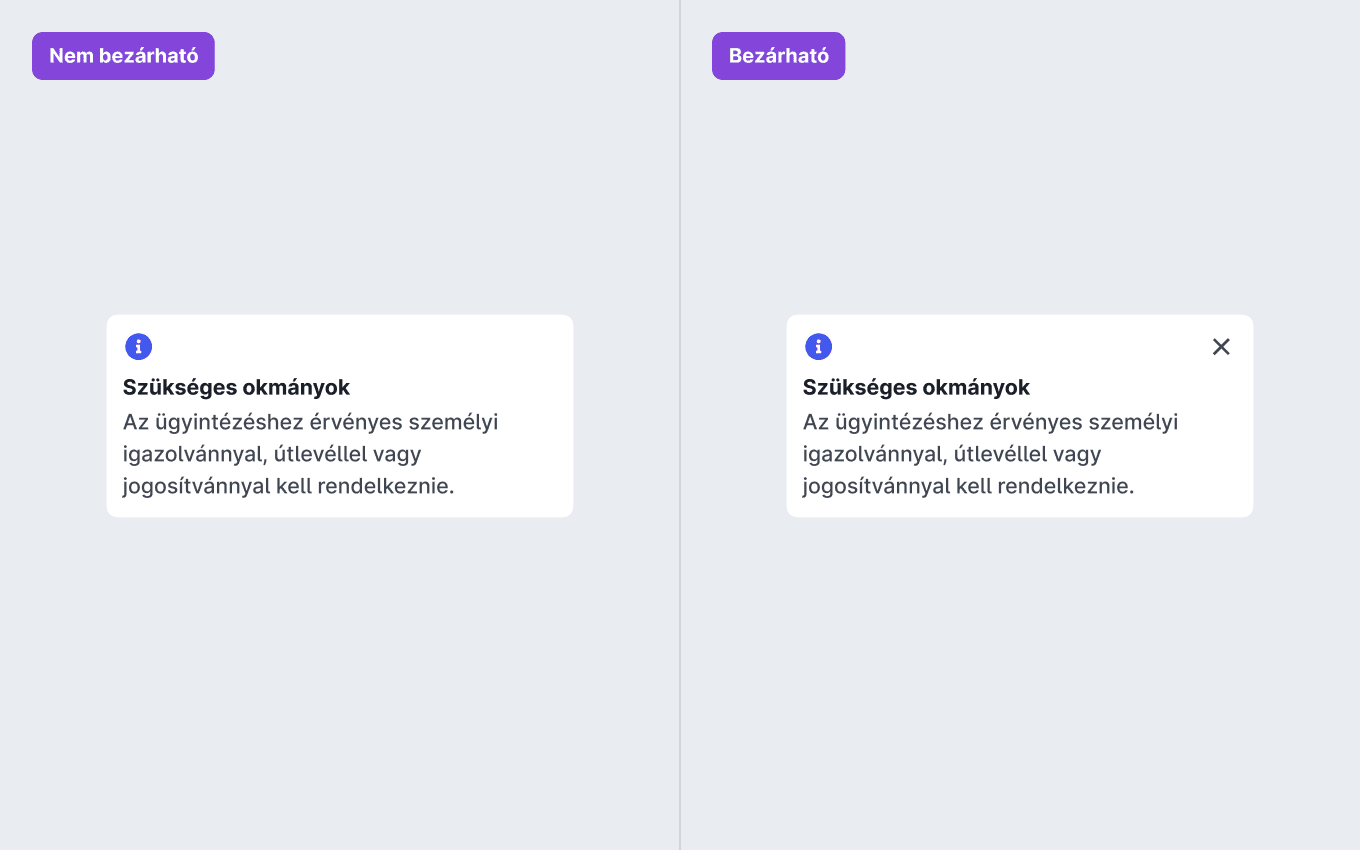
Task: Click the info icon in the non-closable alert
Action: pos(138,347)
